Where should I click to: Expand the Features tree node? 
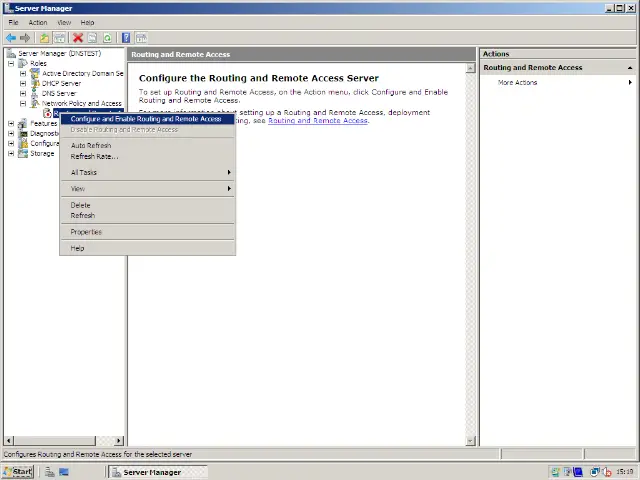[11, 123]
